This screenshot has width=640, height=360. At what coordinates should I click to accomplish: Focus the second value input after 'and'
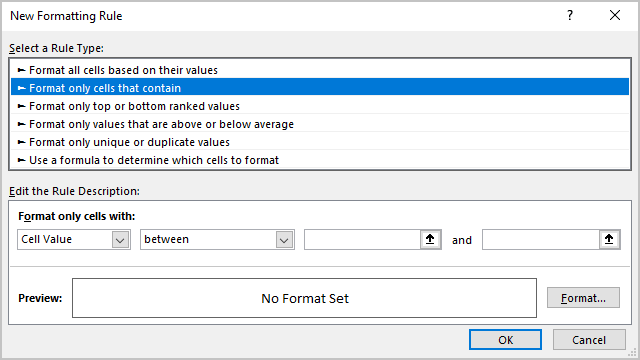(x=541, y=239)
